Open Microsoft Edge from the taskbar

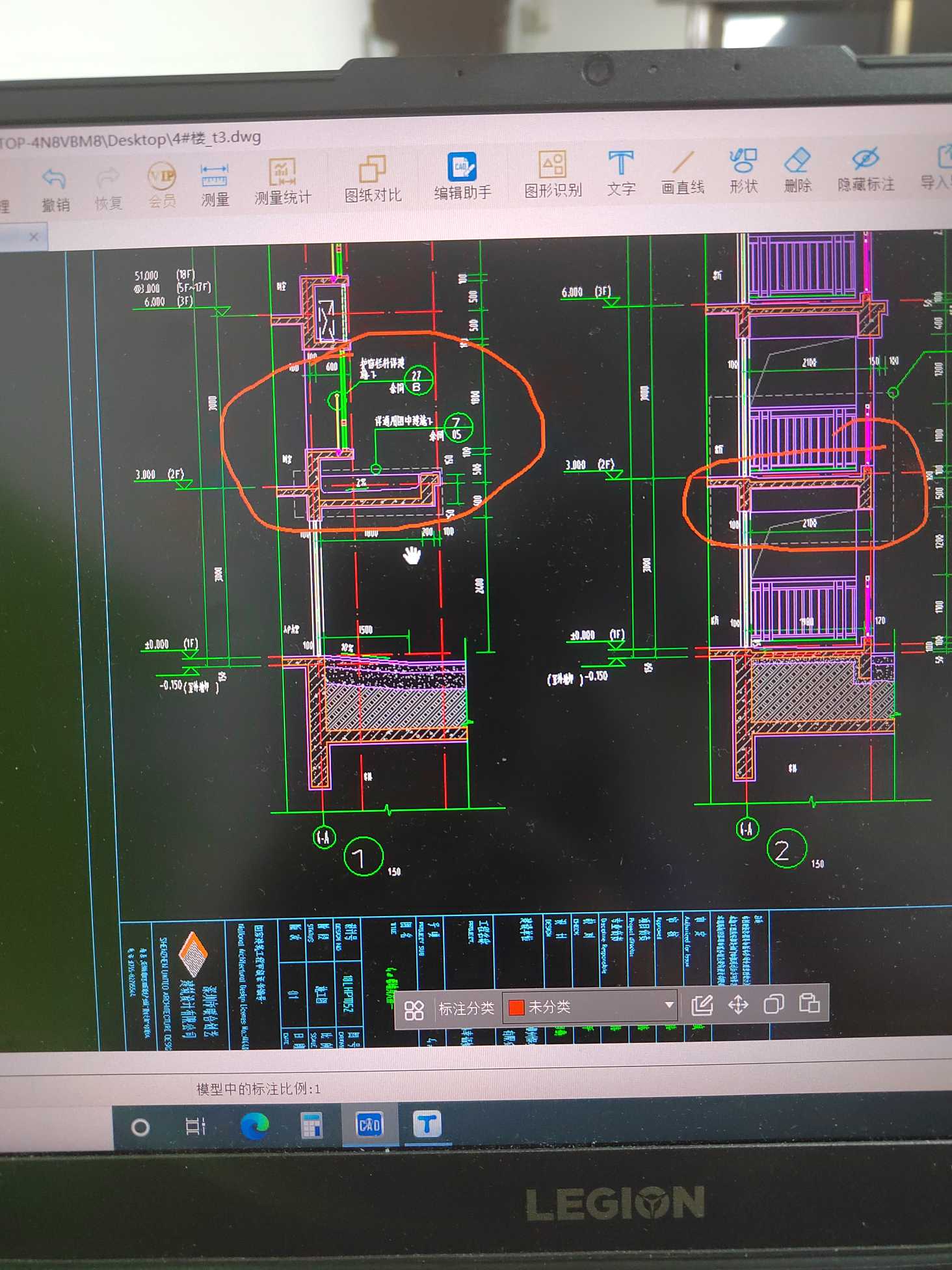point(255,1126)
